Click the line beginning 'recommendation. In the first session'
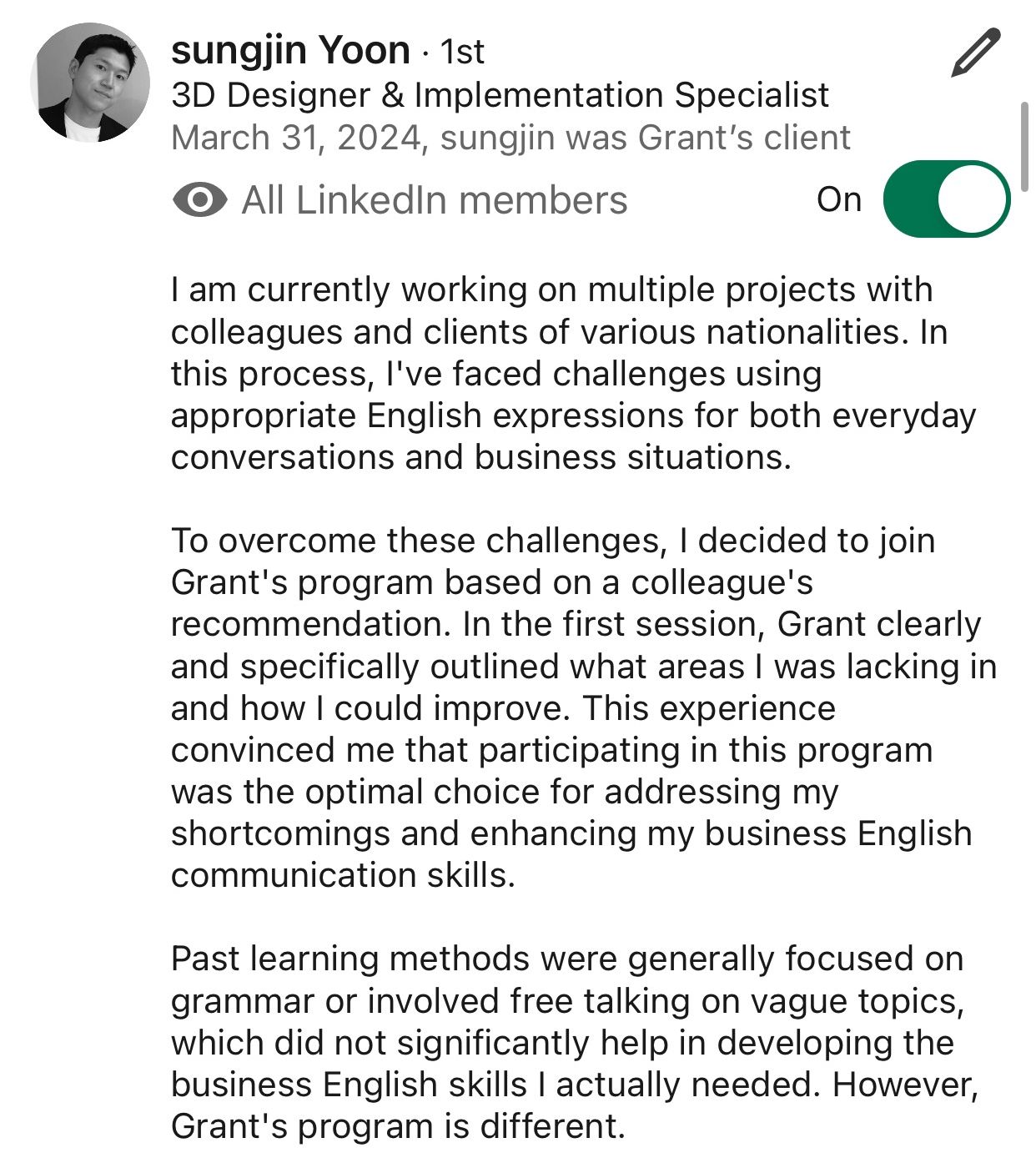 pos(576,624)
